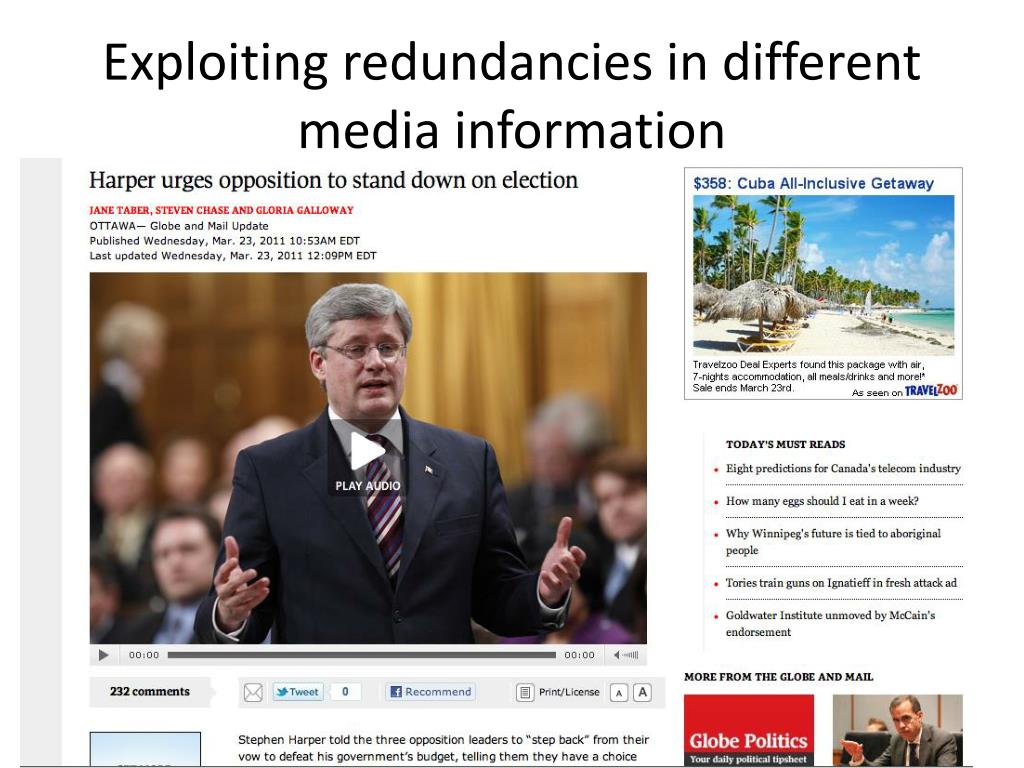Click the beach ad image
The height and width of the screenshot is (768, 1024).
(824, 275)
